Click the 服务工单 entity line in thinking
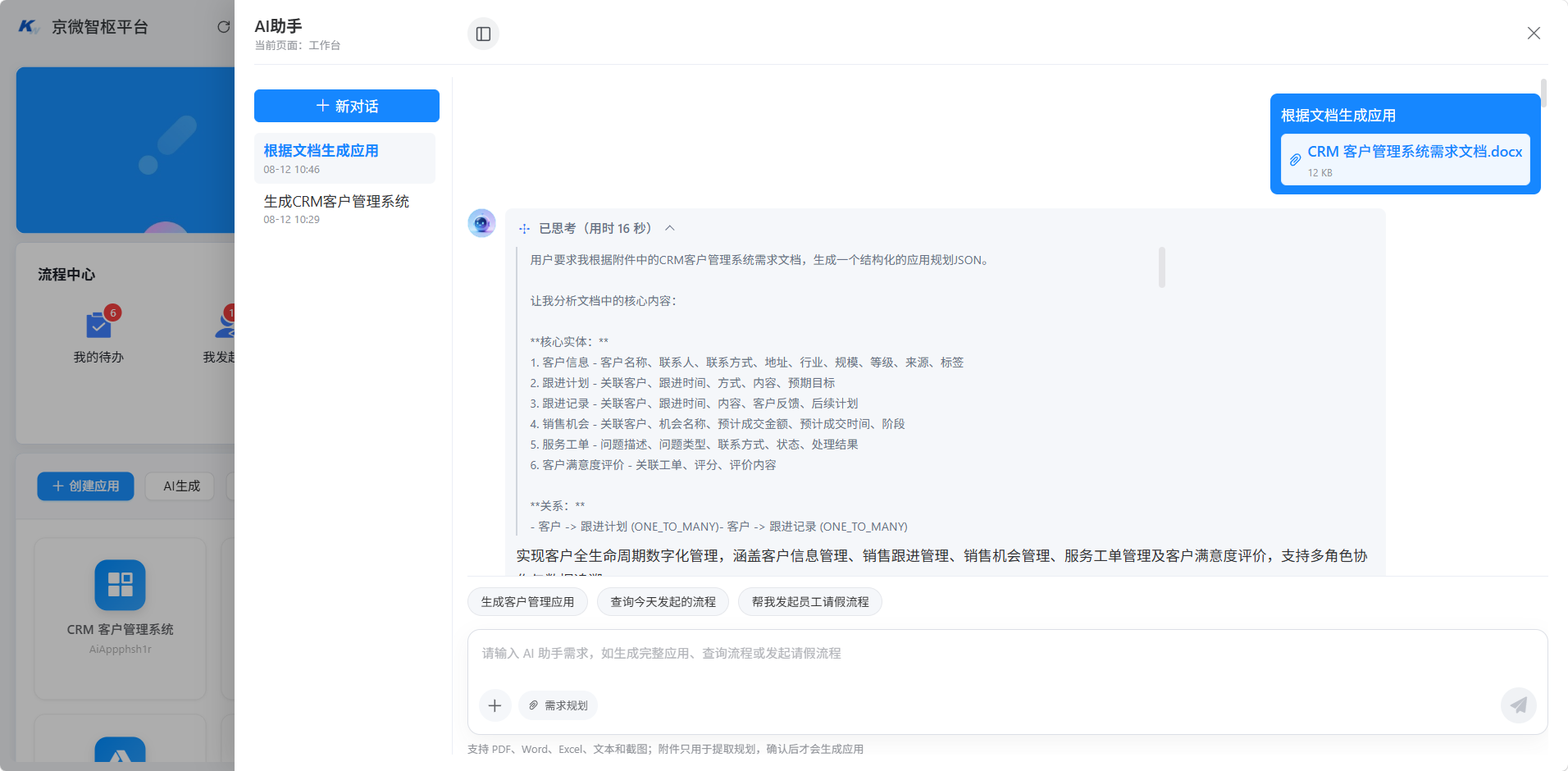This screenshot has width=1568, height=771. [x=695, y=445]
